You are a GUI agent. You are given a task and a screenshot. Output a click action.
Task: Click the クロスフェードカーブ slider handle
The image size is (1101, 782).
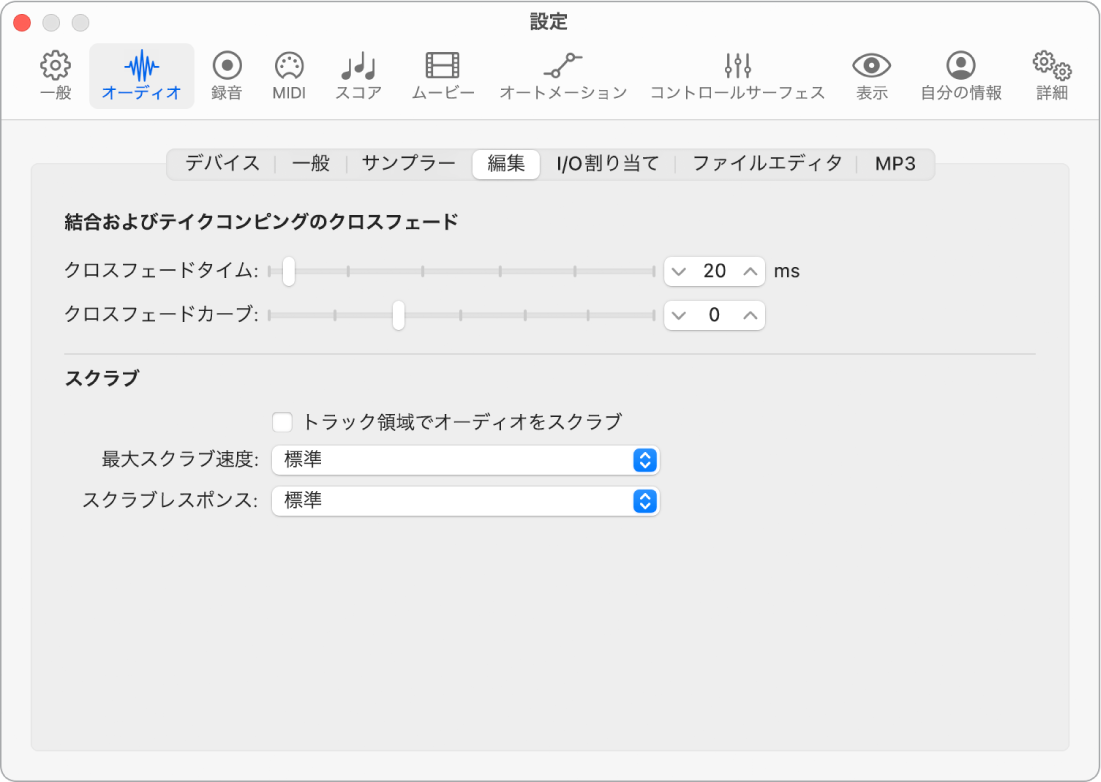pos(398,315)
